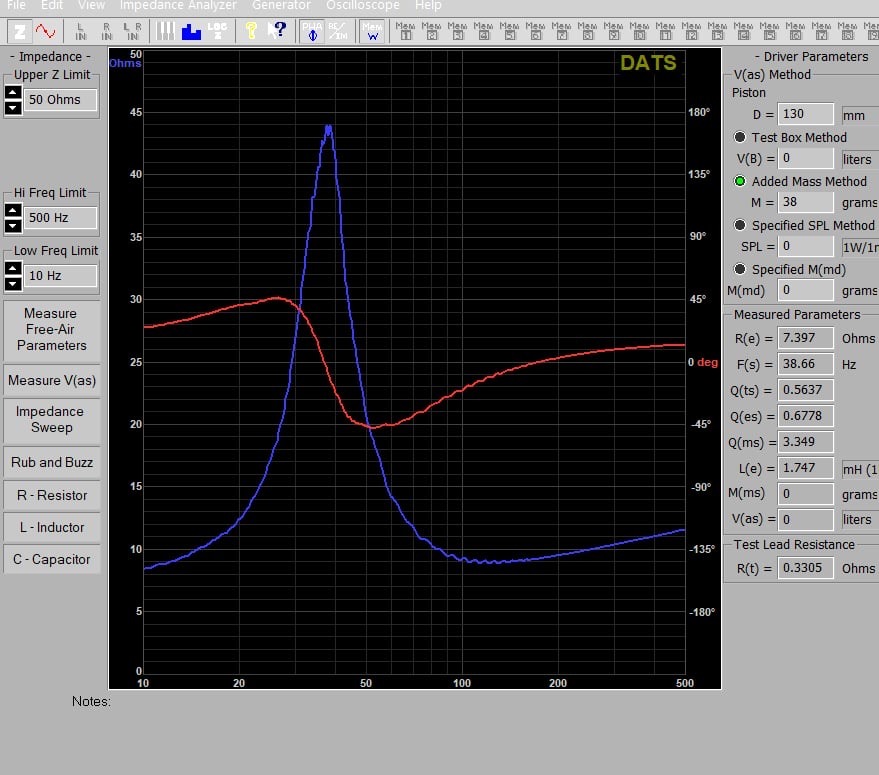879x775 pixels.
Task: Click Measure Free-Air Parameters button
Action: 52,330
